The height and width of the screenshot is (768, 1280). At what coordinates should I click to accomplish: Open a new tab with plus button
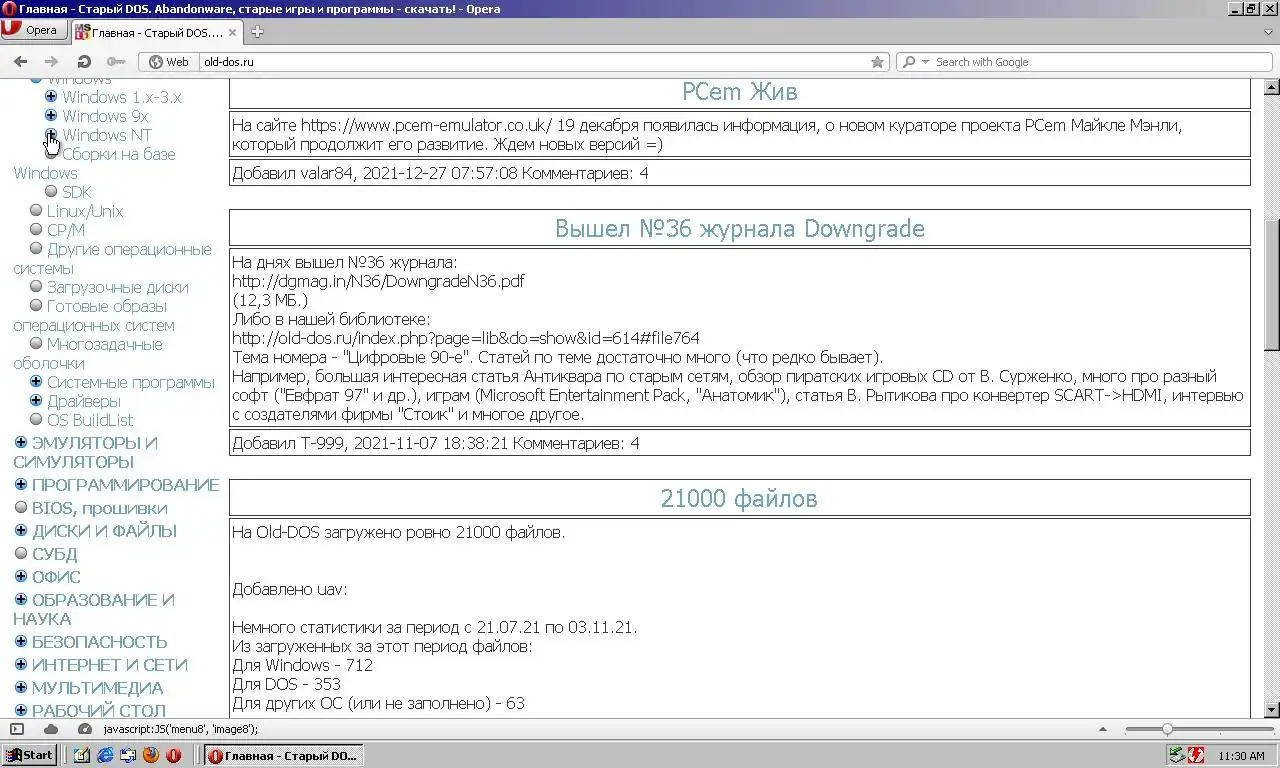[257, 32]
